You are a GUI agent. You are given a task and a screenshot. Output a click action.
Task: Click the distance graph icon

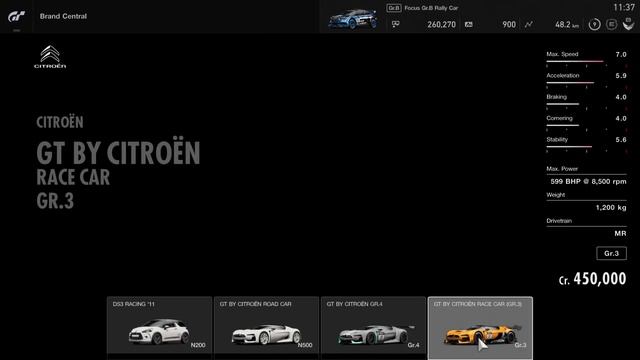[529, 24]
